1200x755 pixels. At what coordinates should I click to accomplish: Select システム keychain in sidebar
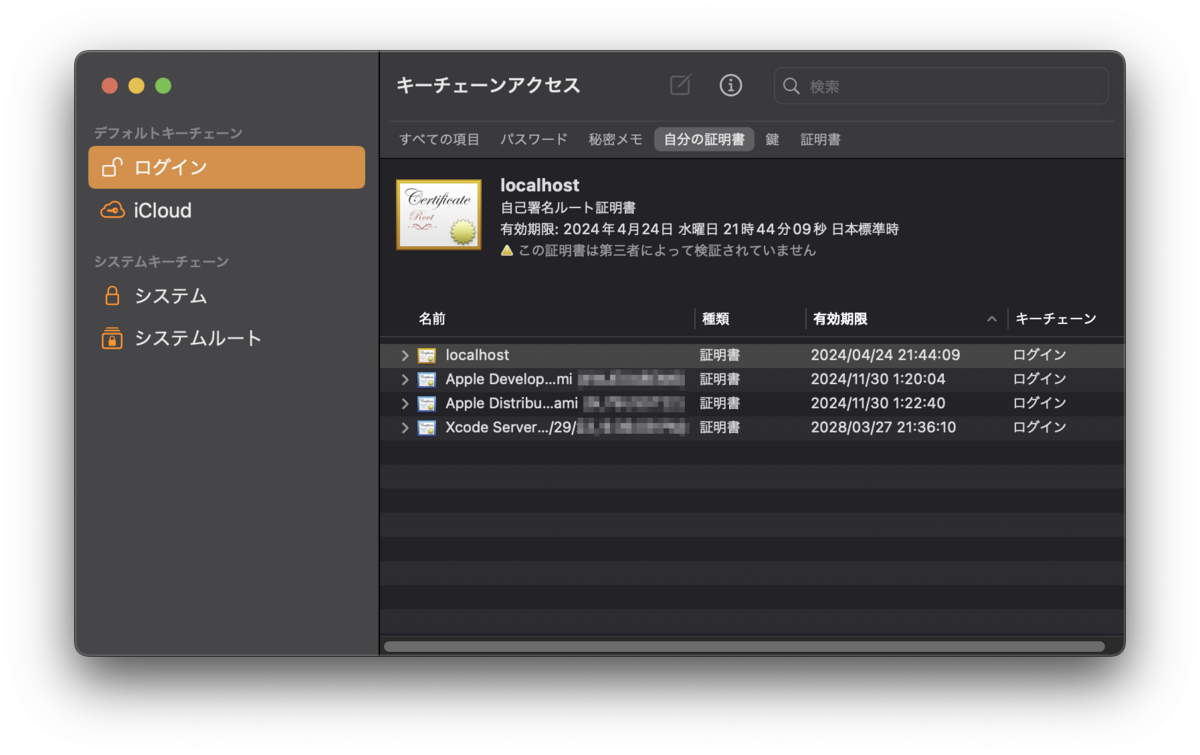coord(227,296)
